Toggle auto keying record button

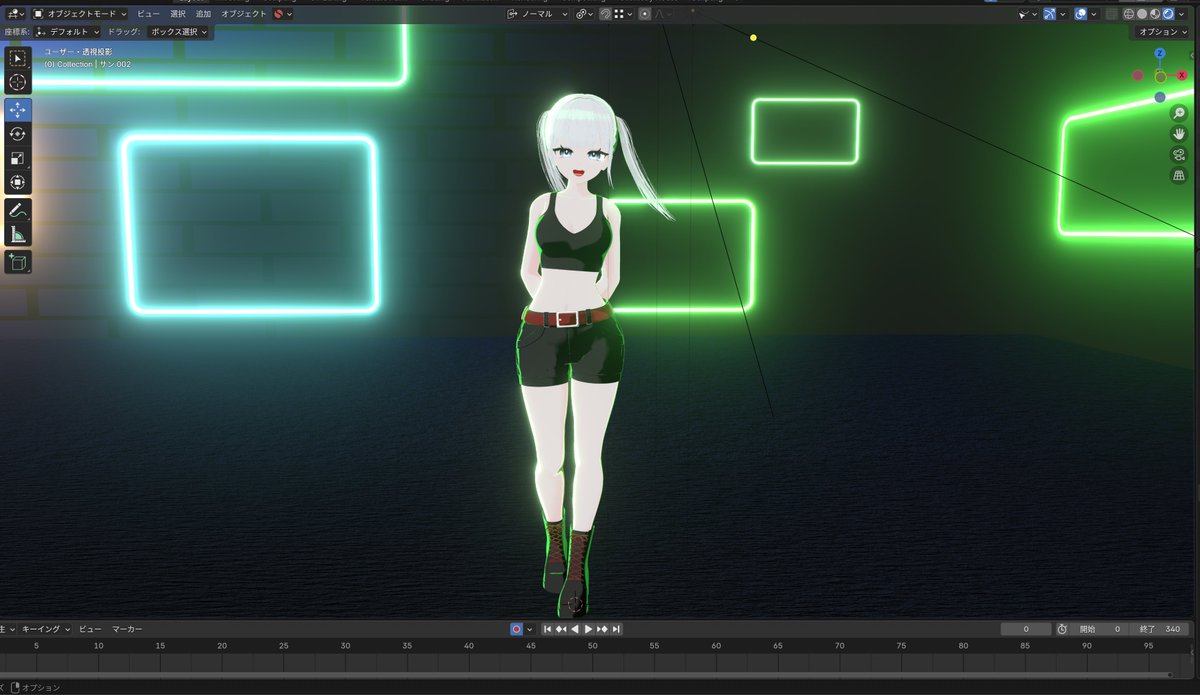[x=516, y=629]
